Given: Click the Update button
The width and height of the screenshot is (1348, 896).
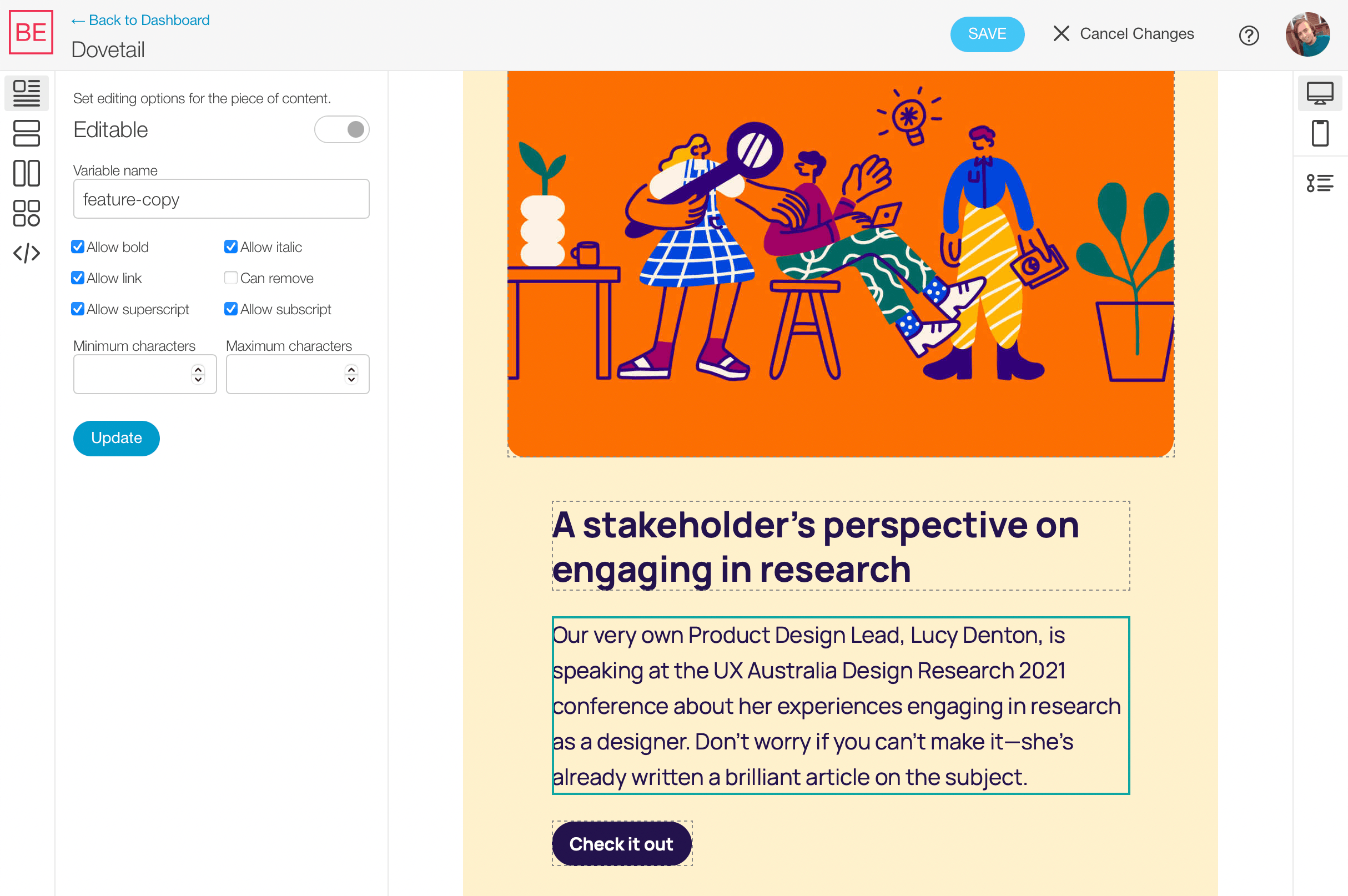Looking at the screenshot, I should pos(117,439).
